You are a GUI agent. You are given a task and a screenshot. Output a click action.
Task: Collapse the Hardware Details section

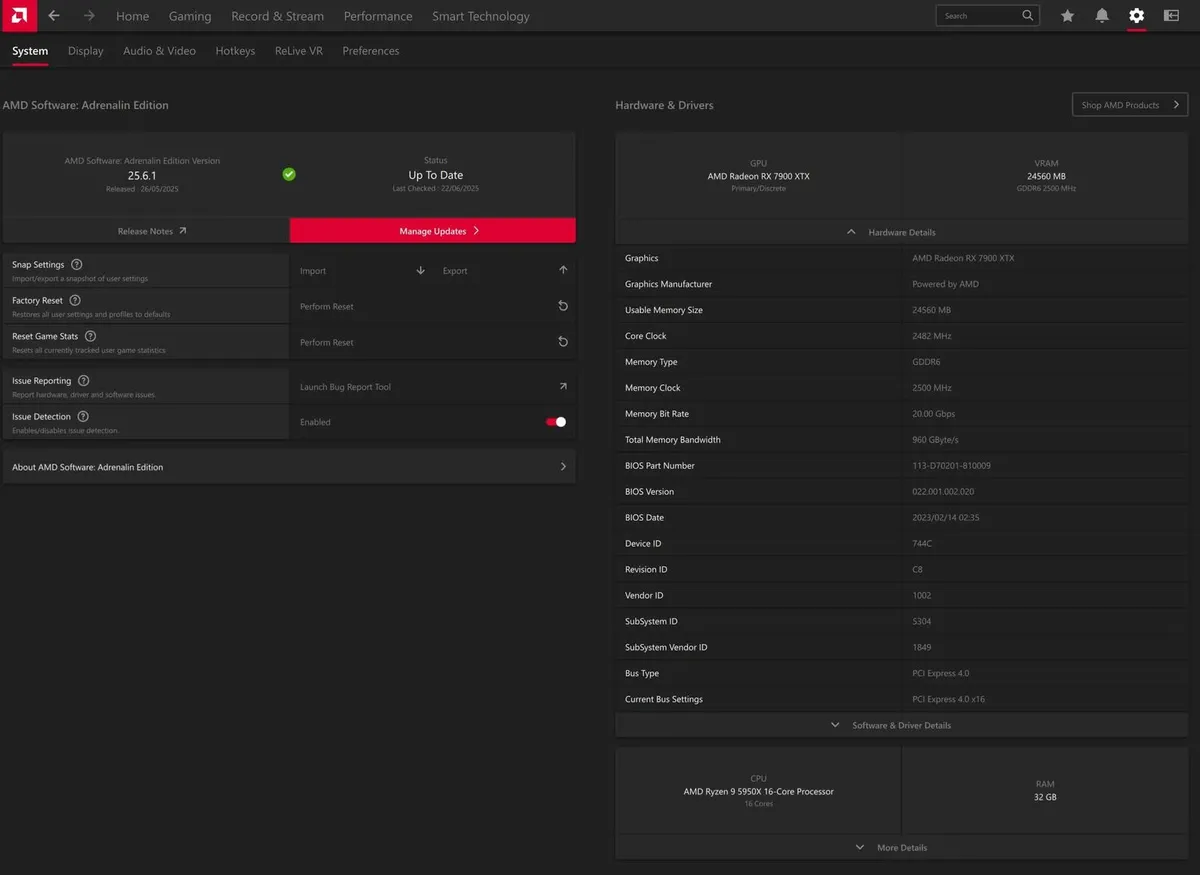pyautogui.click(x=901, y=232)
